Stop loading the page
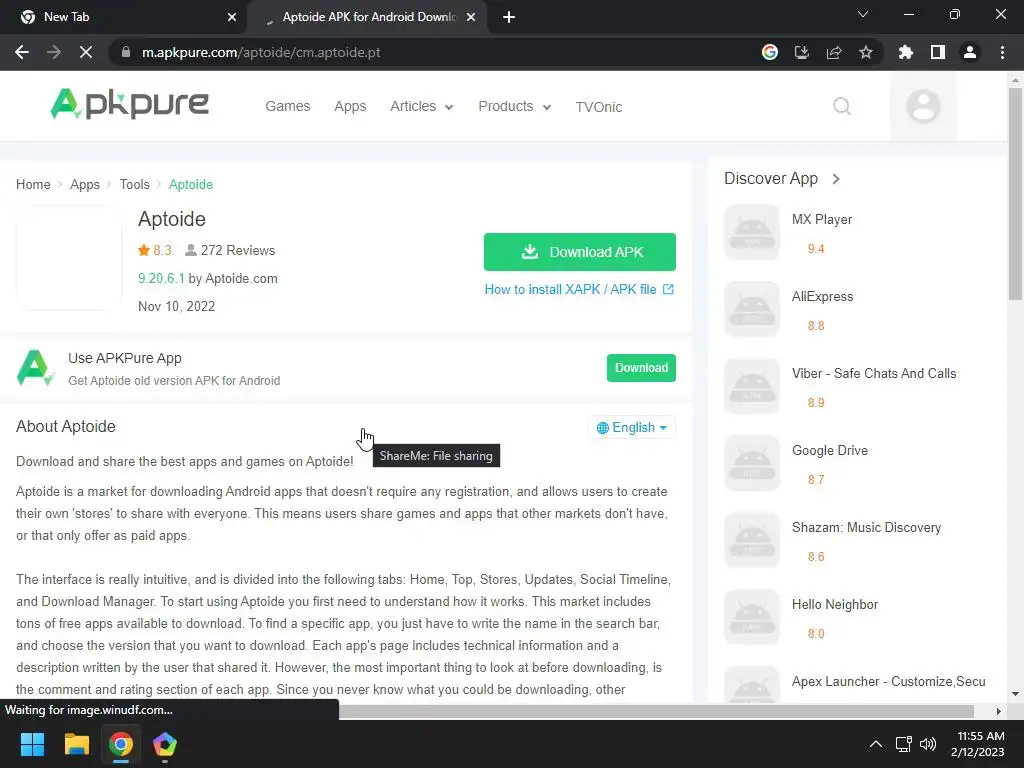Image resolution: width=1024 pixels, height=768 pixels. [86, 52]
